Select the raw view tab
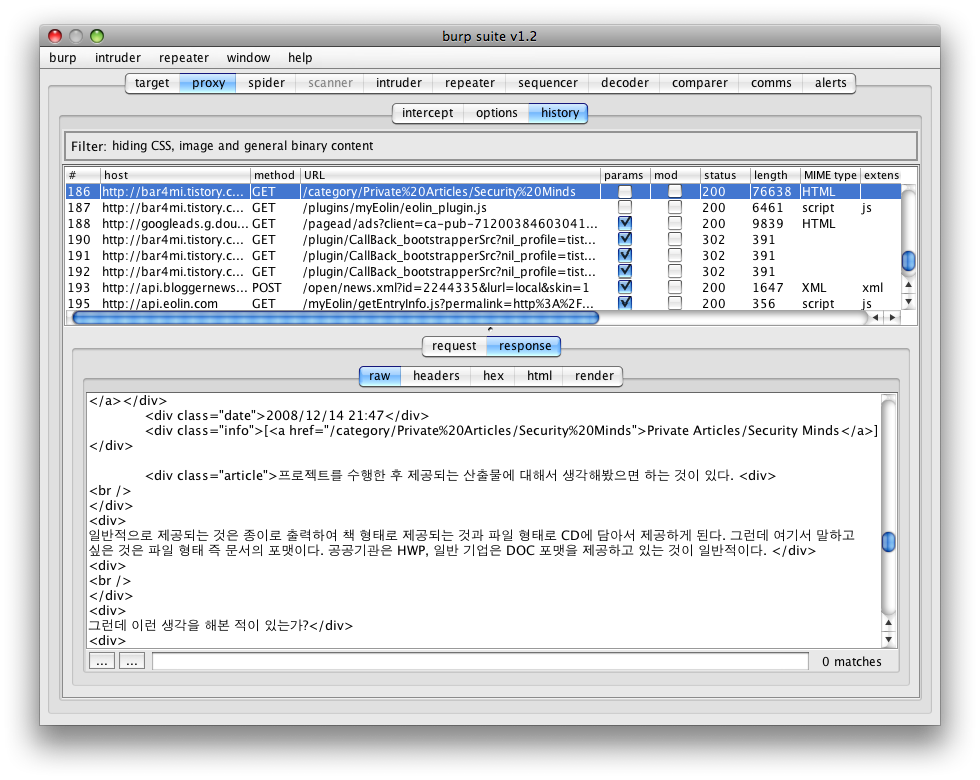Screen dimensions: 980x780 pyautogui.click(x=379, y=376)
